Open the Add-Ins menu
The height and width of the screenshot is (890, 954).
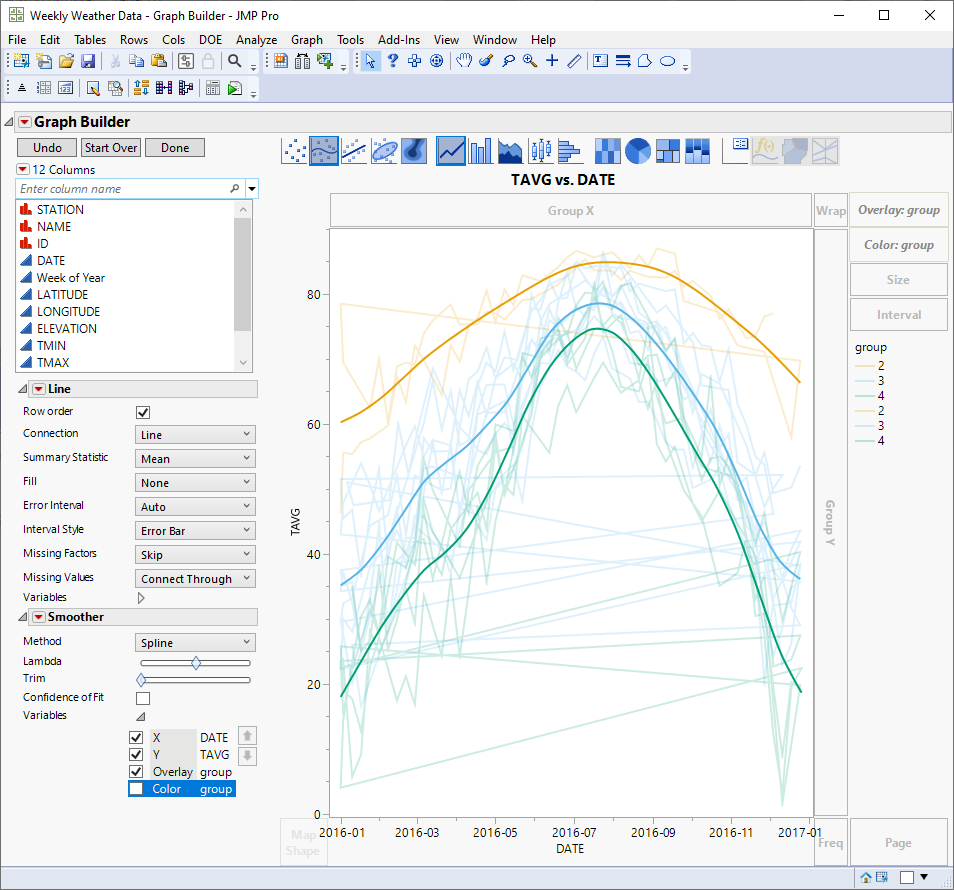399,40
